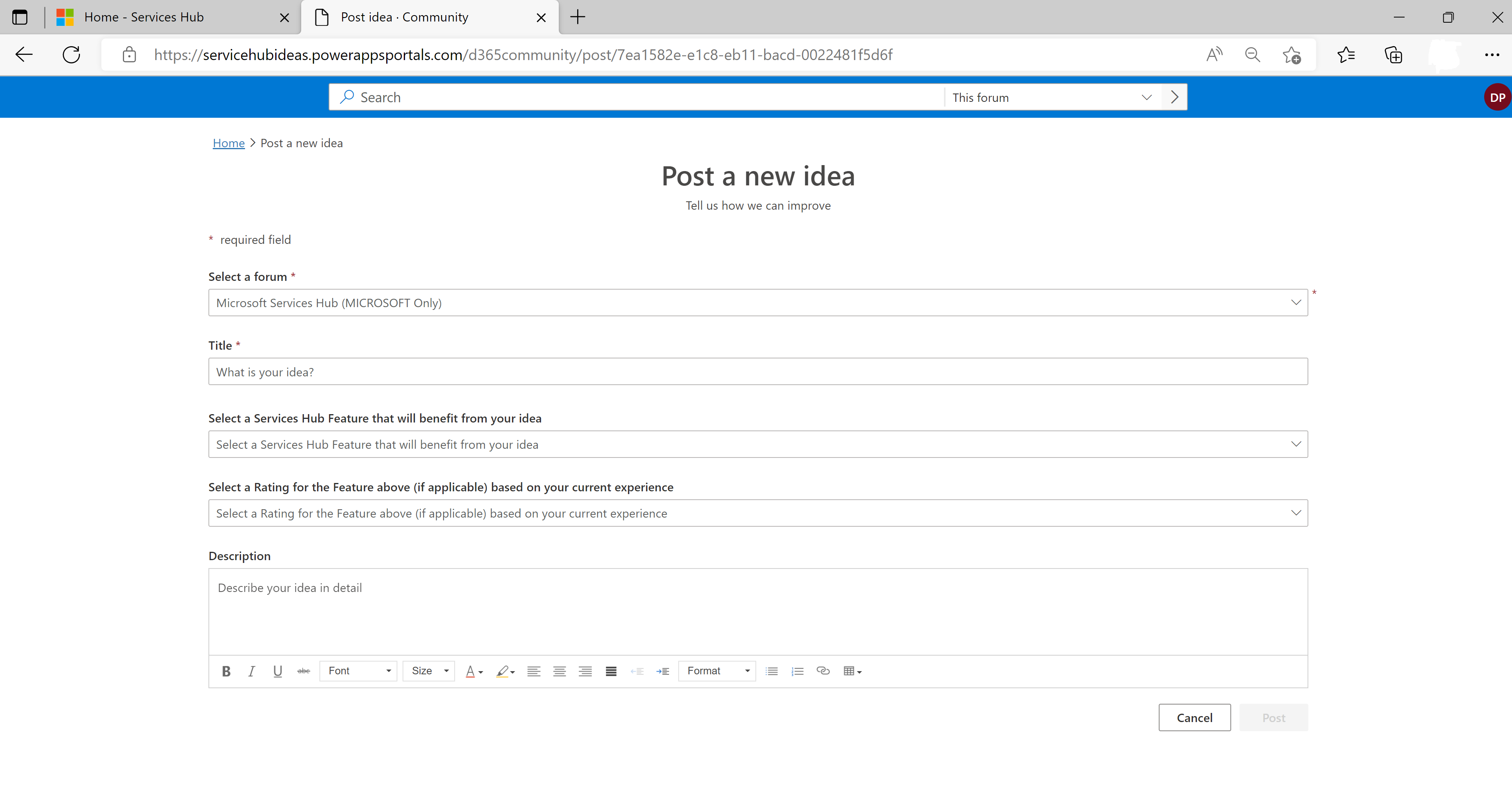
Task: Open the highlight background color picker
Action: click(x=505, y=671)
